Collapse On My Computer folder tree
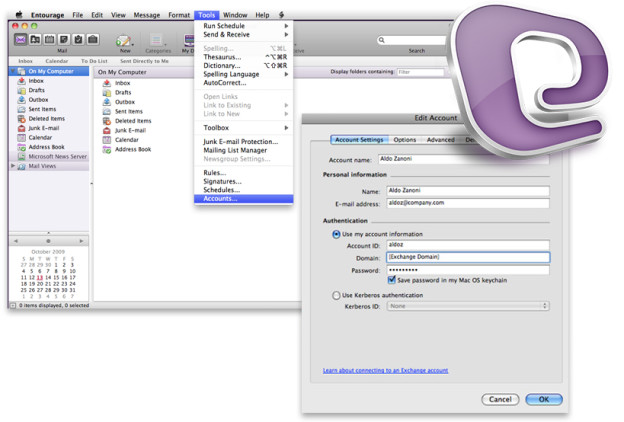Viewport: 624px width, 422px height. [13, 71]
